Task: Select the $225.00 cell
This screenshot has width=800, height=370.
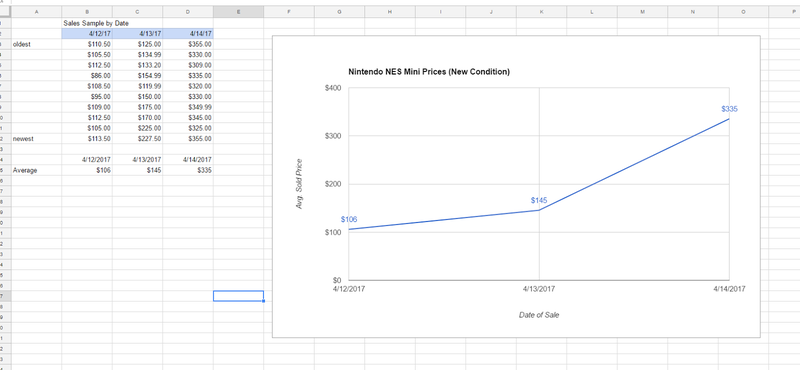Action: [137, 128]
